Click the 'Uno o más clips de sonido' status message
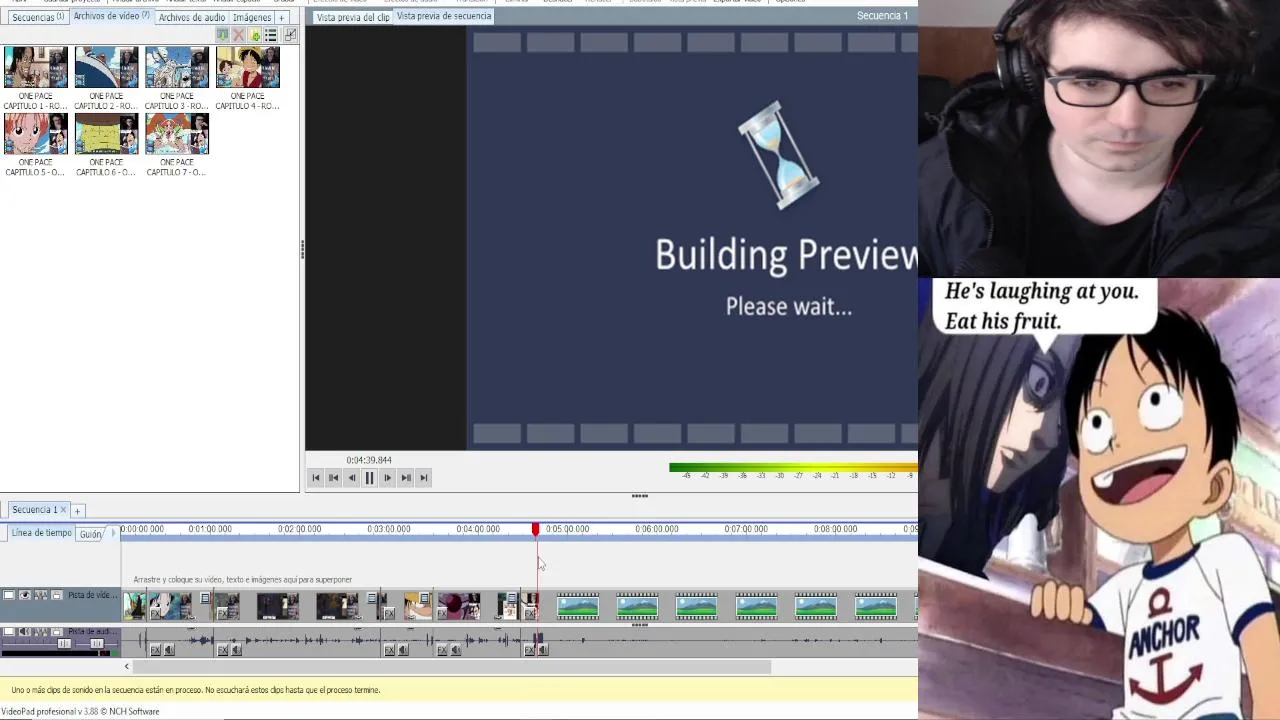This screenshot has height=720, width=1280. (x=196, y=690)
